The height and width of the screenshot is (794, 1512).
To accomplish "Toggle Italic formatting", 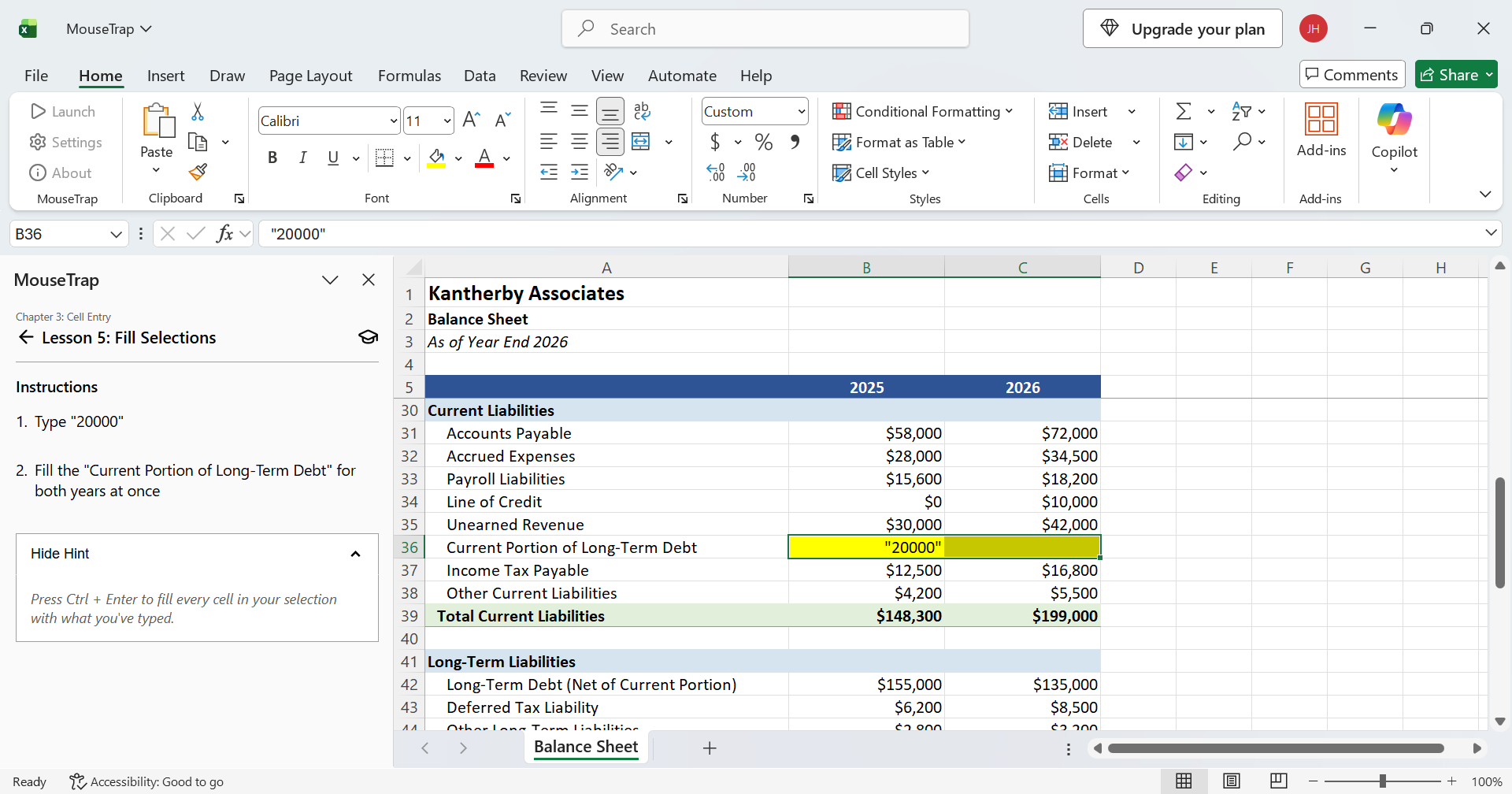I will point(302,158).
